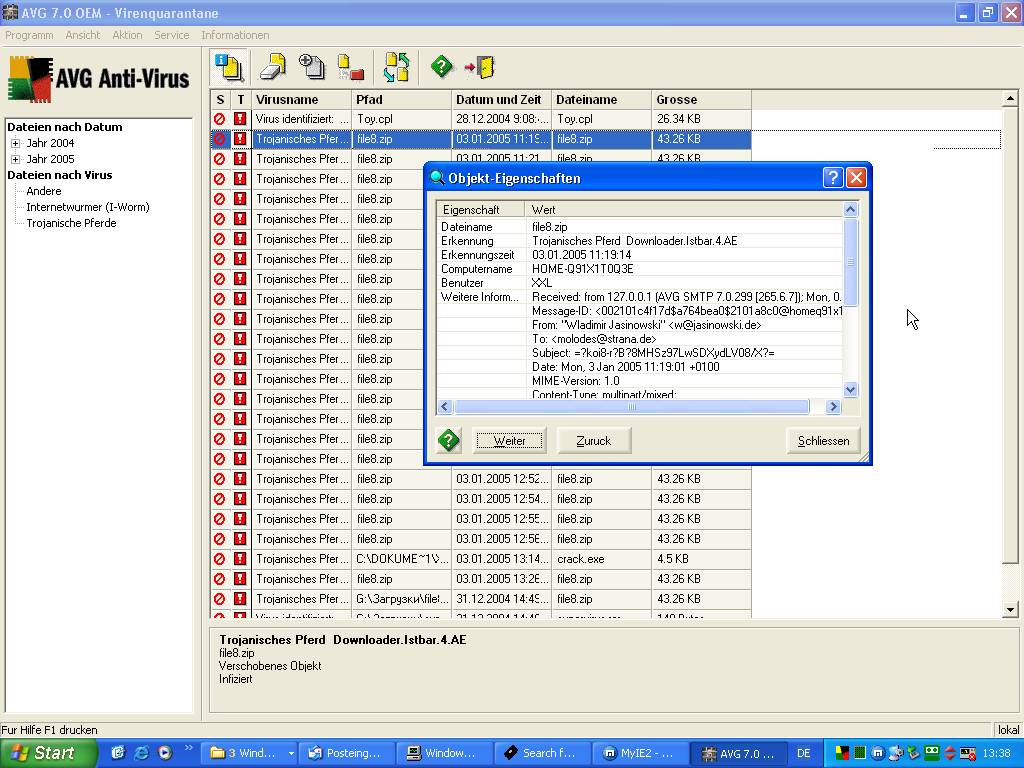
Task: Switch to the Posteing... taskbar window
Action: pos(347,753)
